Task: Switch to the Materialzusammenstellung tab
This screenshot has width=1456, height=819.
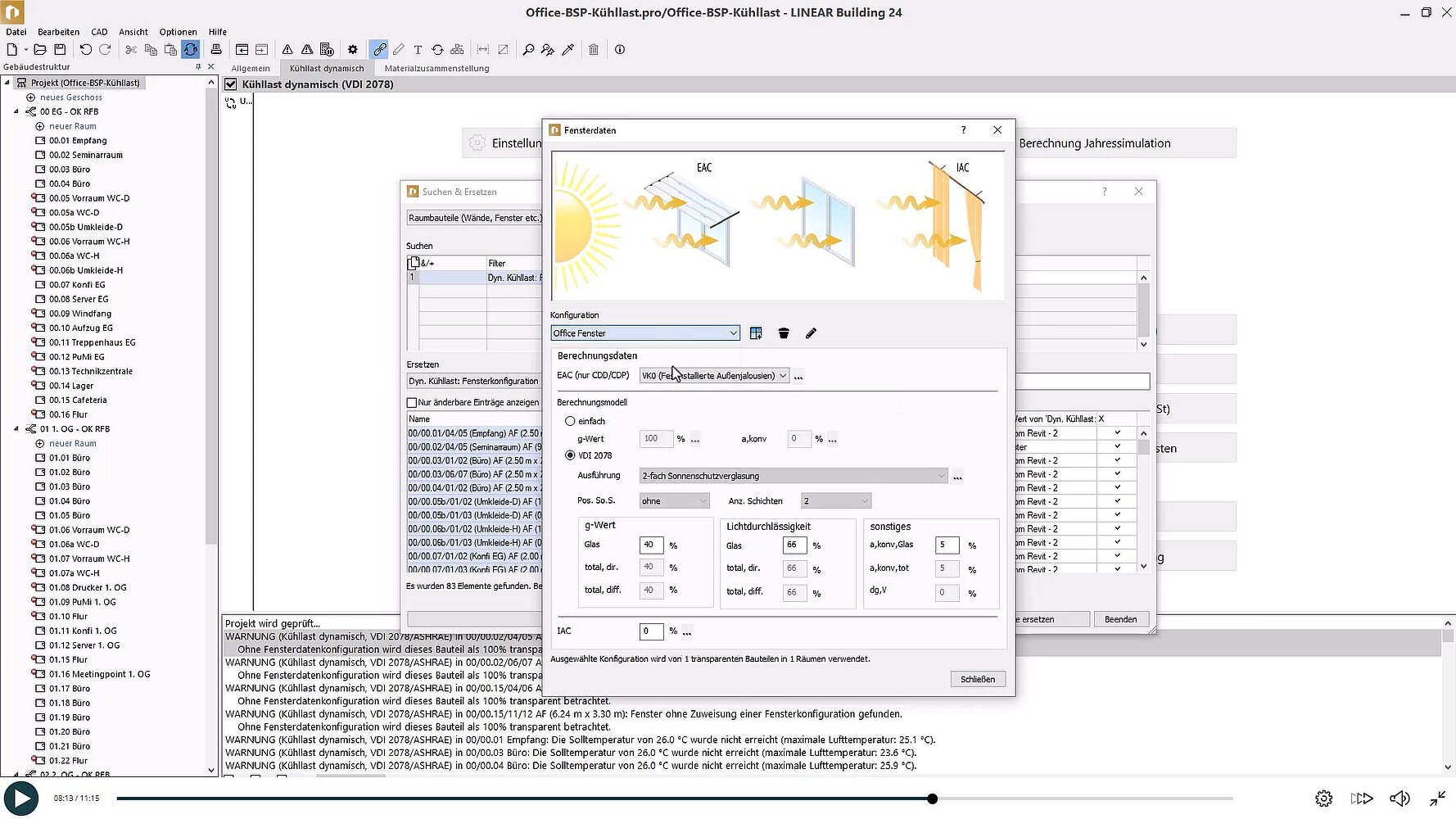Action: [436, 69]
